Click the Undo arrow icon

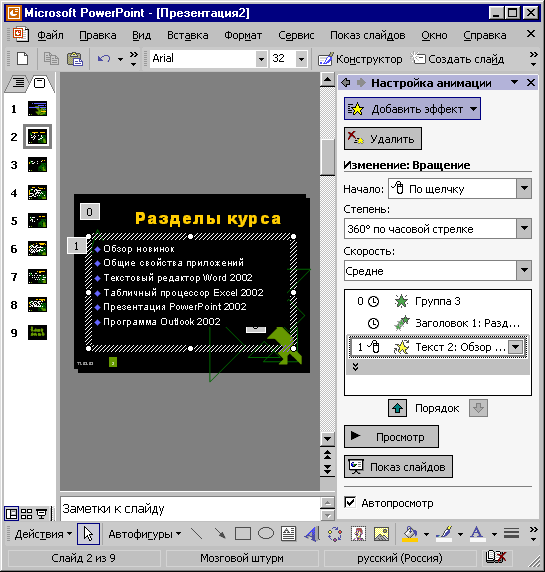104,58
